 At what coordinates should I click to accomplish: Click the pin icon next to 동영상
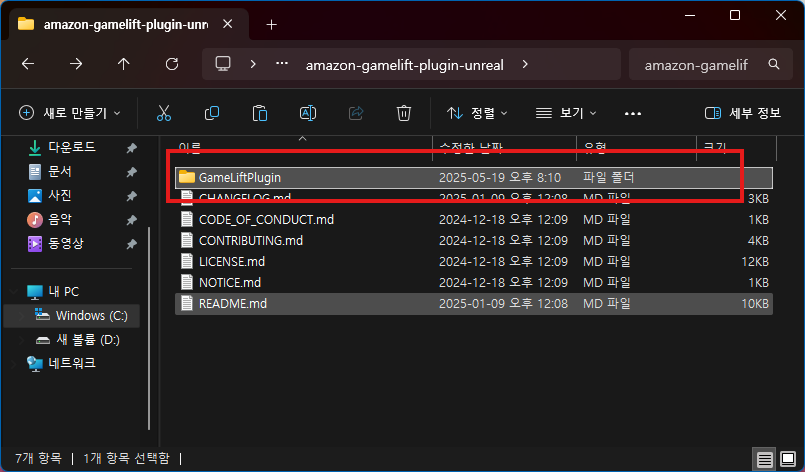coord(131,244)
